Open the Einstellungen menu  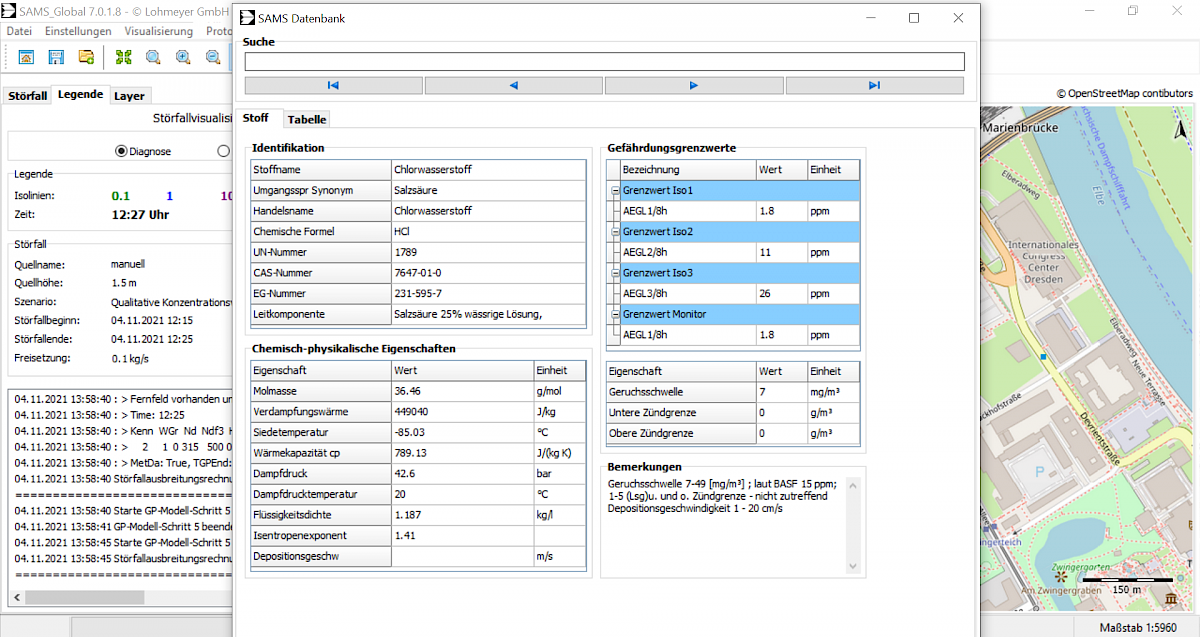[78, 31]
